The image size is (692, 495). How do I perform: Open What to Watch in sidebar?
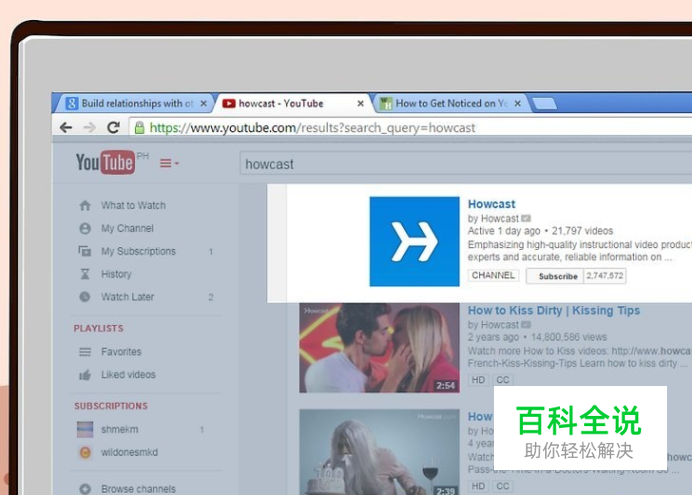click(133, 206)
